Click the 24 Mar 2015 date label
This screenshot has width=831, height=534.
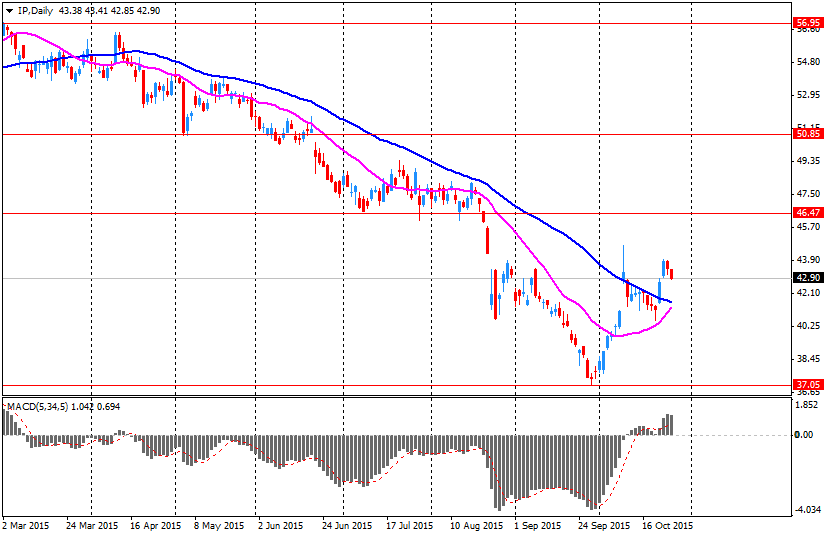92,526
